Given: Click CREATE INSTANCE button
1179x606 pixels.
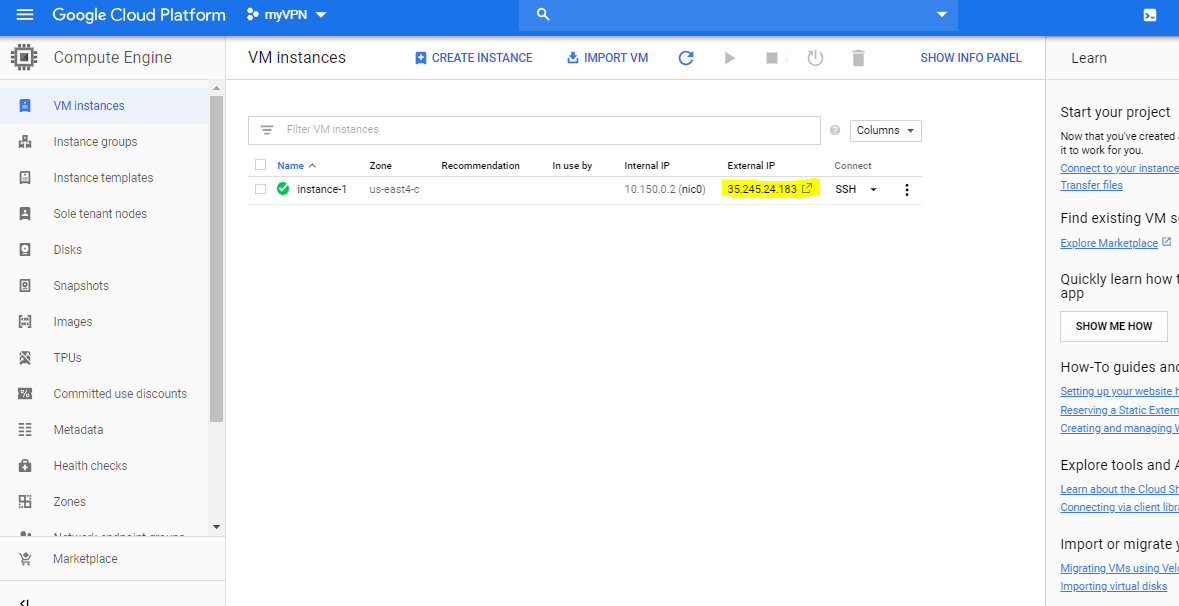Looking at the screenshot, I should coord(474,58).
